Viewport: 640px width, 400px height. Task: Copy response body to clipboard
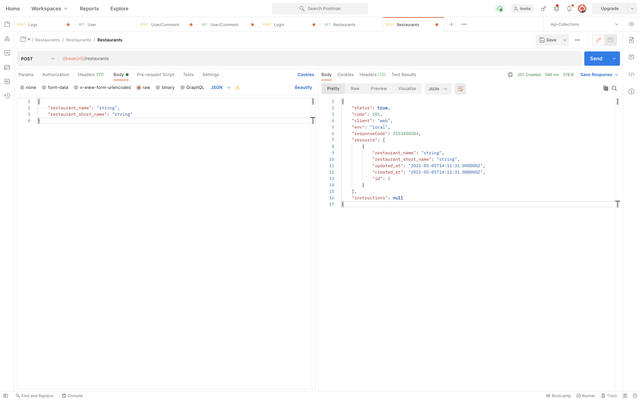[606, 88]
